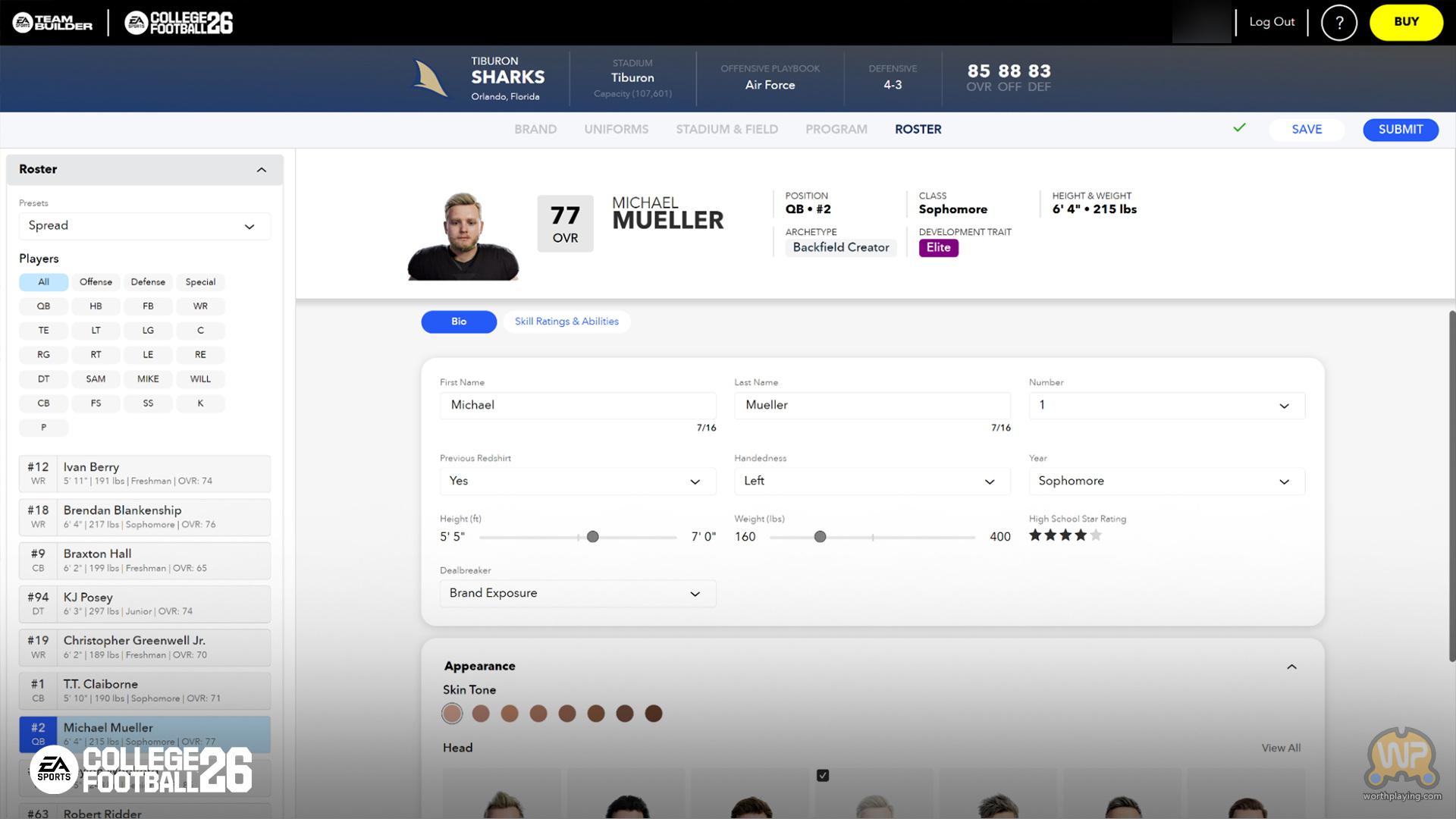Click the help question mark icon
This screenshot has width=1456, height=819.
(x=1338, y=23)
